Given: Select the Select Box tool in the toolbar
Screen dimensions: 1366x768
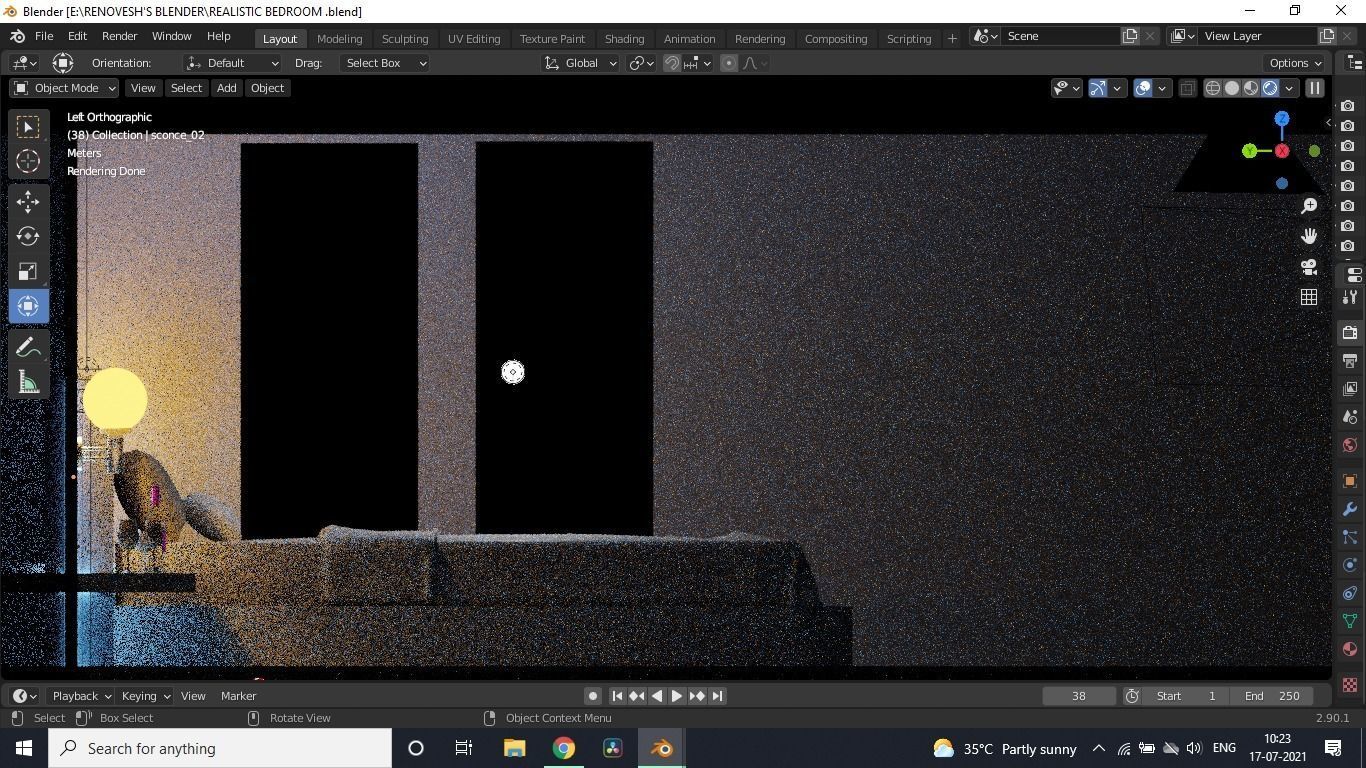Looking at the screenshot, I should 28,126.
